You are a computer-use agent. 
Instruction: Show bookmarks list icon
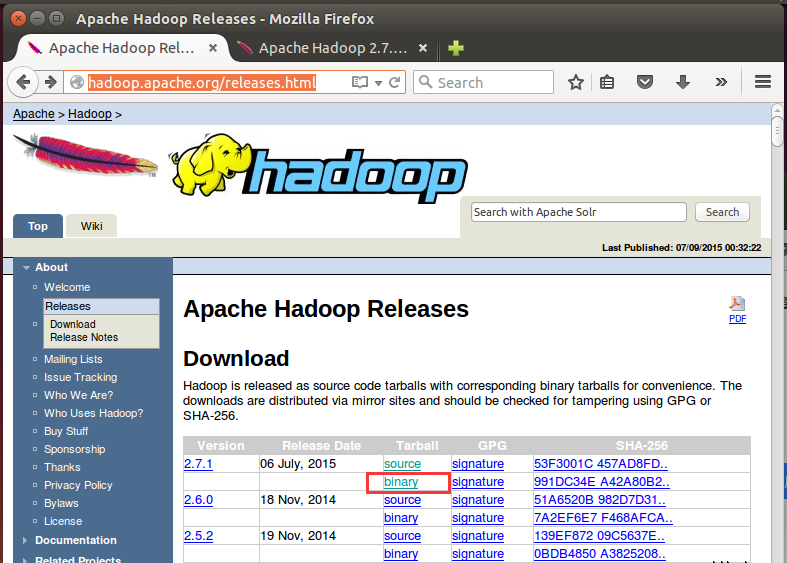coord(607,82)
